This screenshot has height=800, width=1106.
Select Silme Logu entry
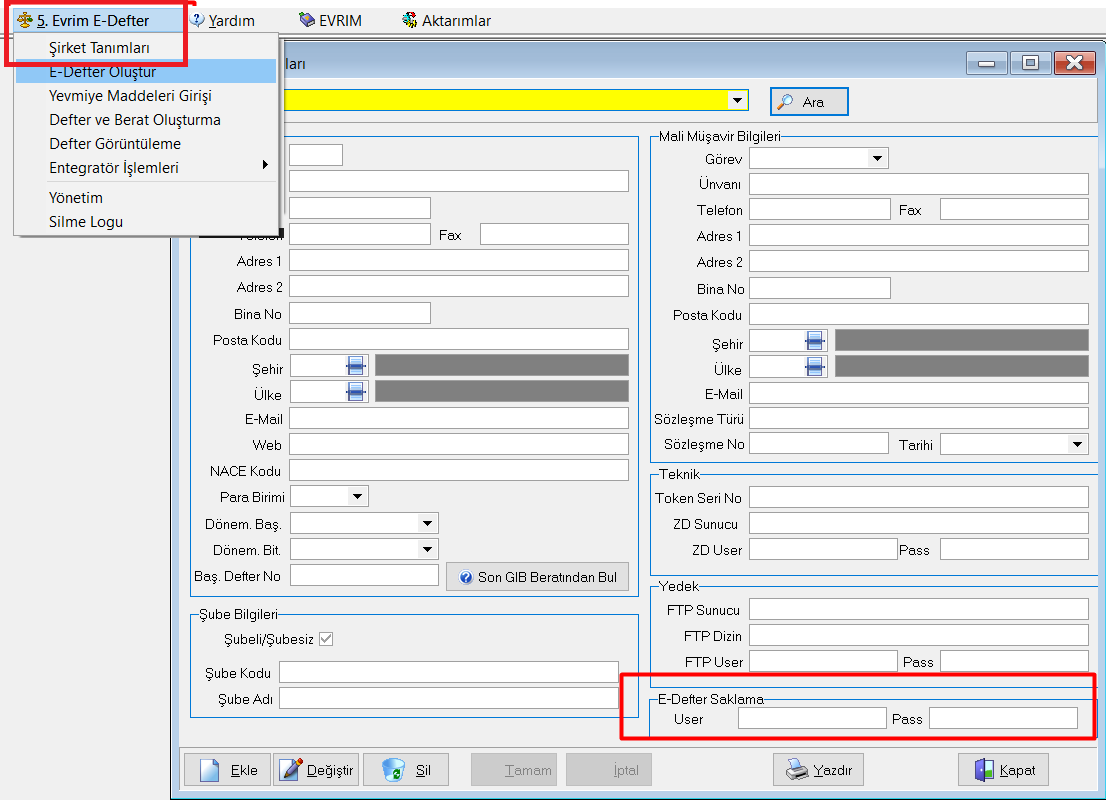point(145,222)
